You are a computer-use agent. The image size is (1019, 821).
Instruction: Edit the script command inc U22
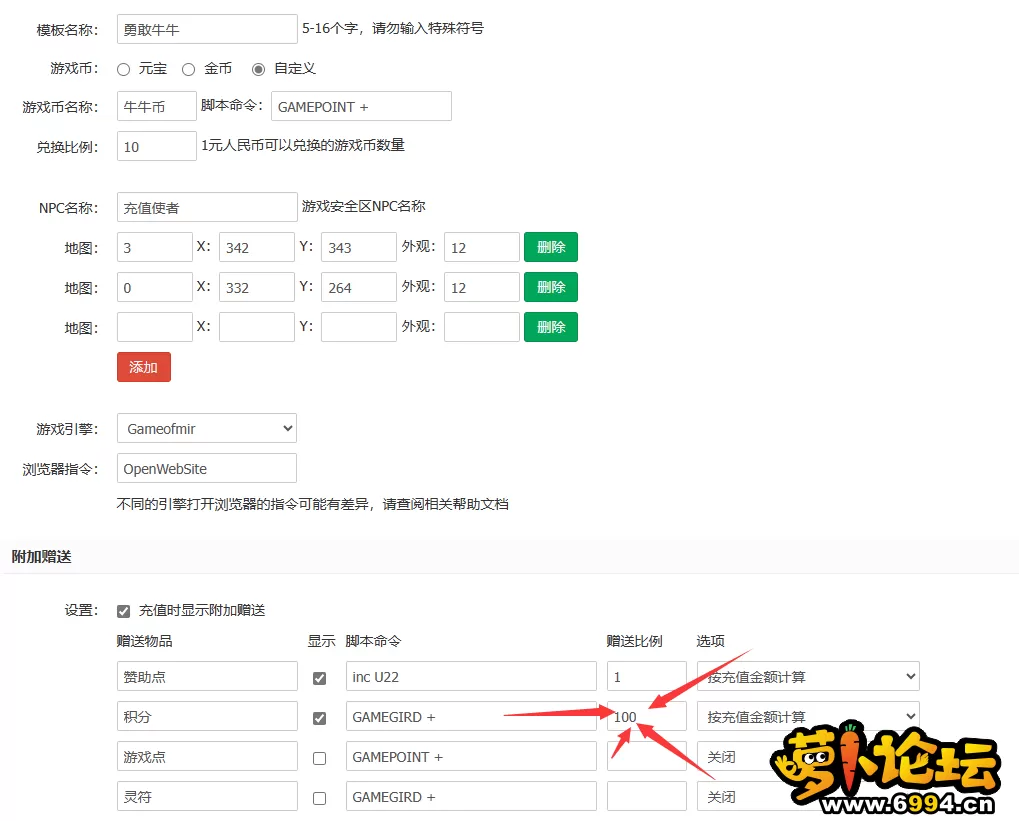pos(471,676)
